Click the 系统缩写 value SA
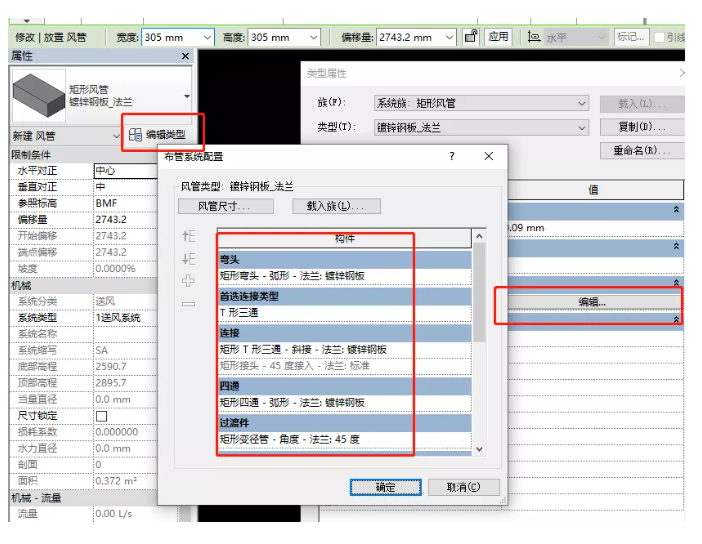The height and width of the screenshot is (544, 702). coord(125,350)
